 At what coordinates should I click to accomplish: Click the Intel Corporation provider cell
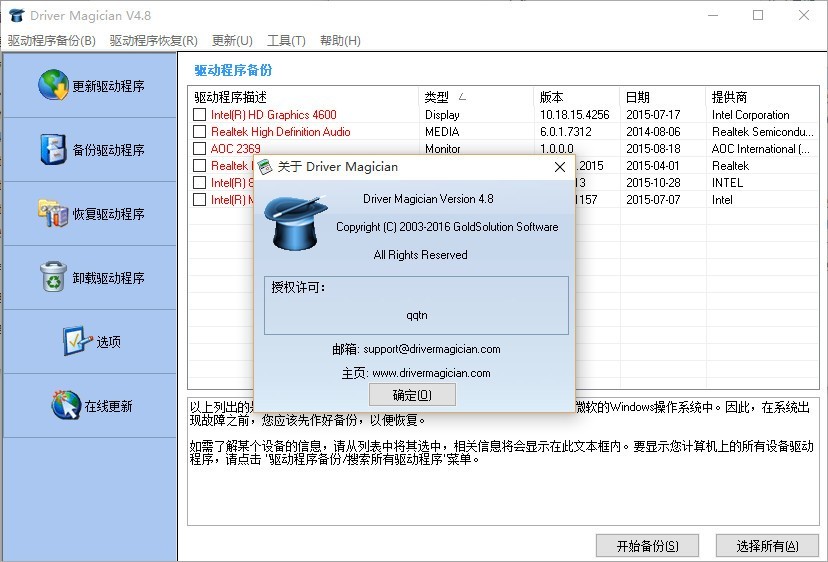coord(750,115)
